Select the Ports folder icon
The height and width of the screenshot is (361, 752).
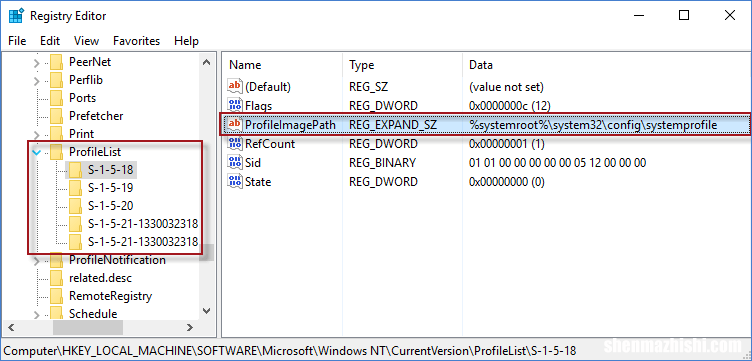[x=57, y=98]
